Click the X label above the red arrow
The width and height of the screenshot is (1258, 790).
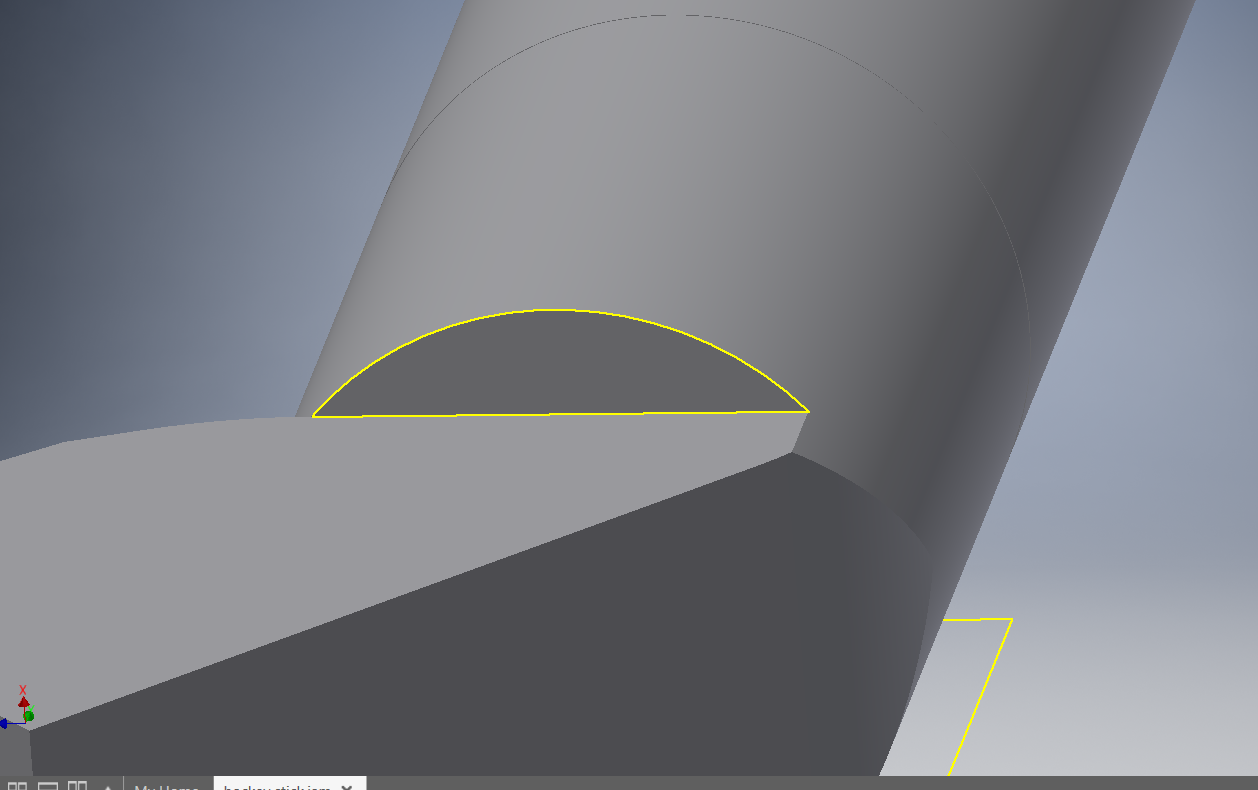pos(22,690)
